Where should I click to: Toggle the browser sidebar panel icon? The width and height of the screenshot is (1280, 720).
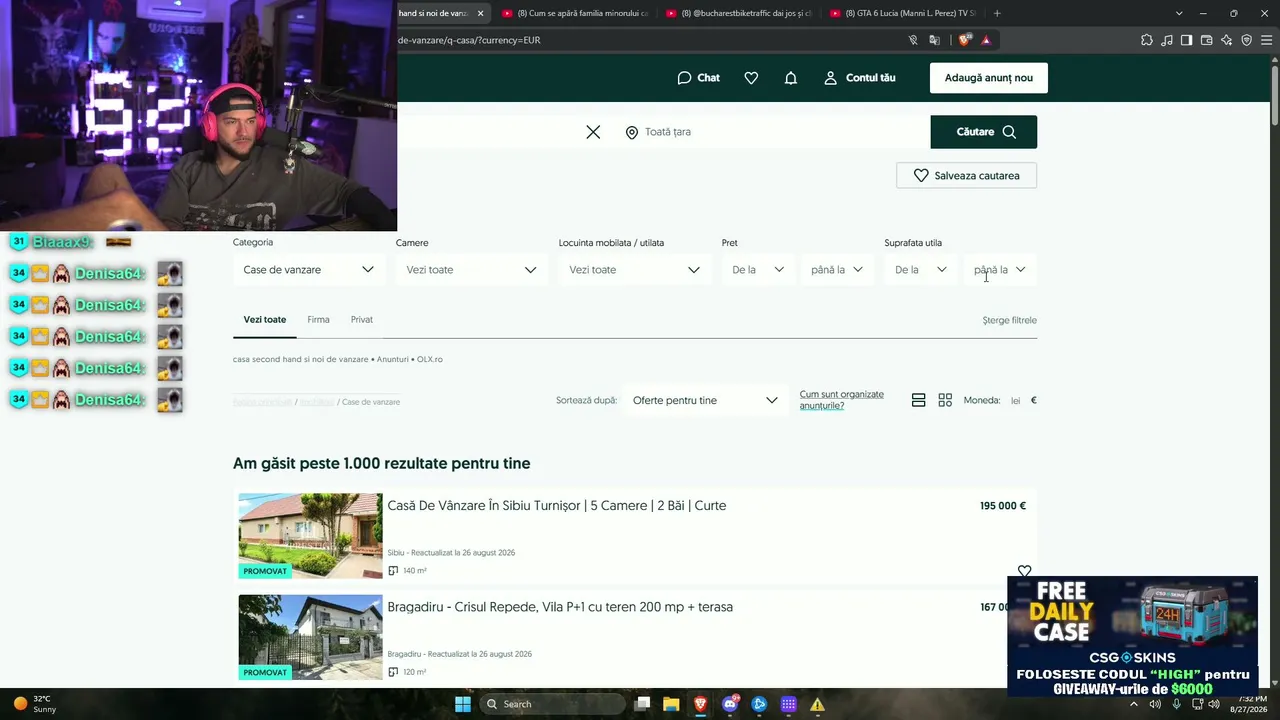coord(1186,40)
